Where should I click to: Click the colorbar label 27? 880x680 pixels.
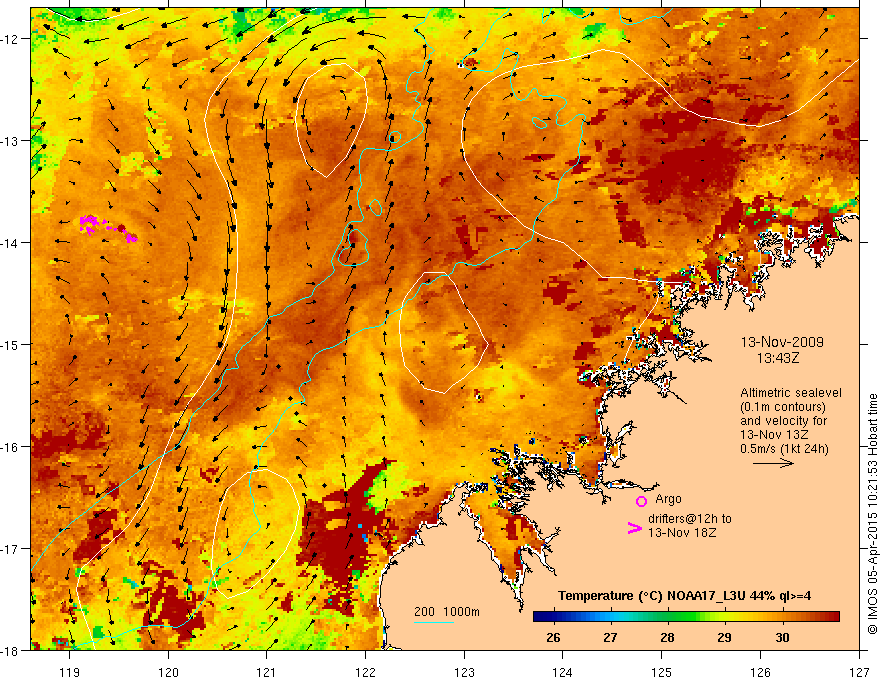(610, 638)
